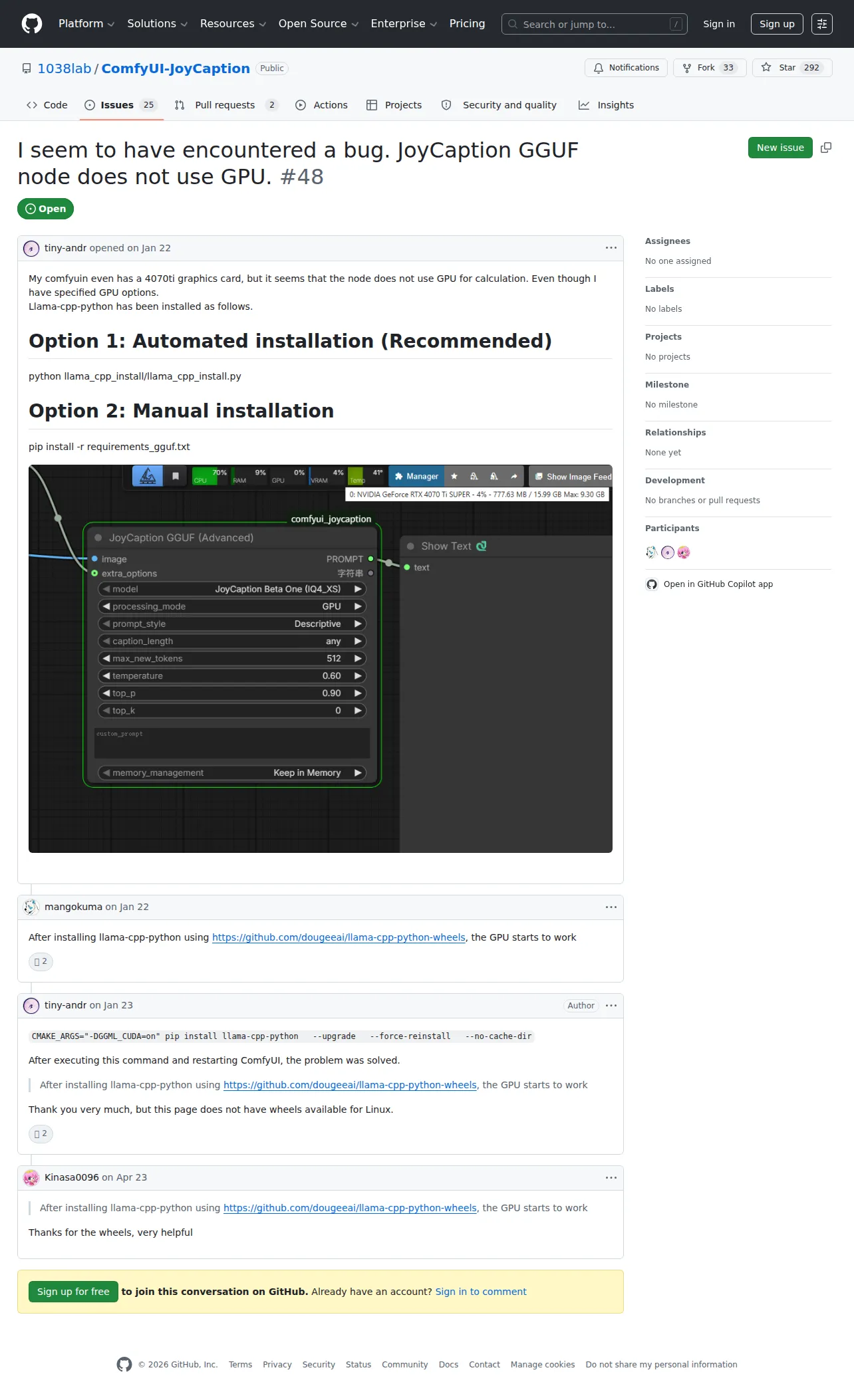Click the Notifications button
Screen dimensions: 854x1400
(626, 68)
